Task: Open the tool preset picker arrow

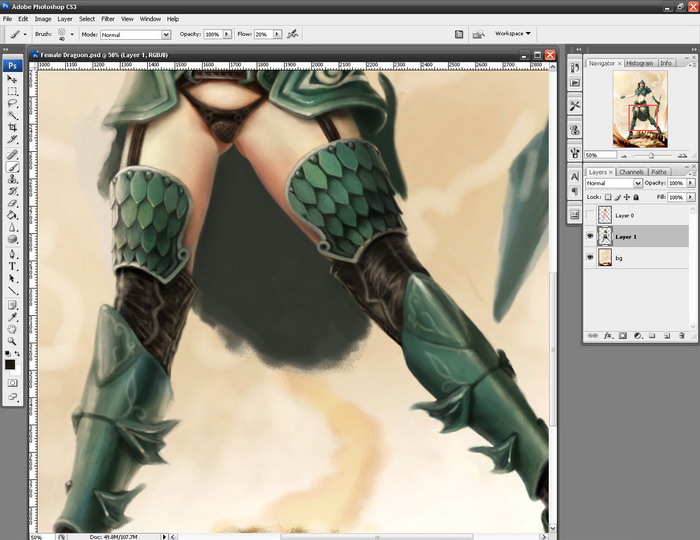Action: point(25,34)
